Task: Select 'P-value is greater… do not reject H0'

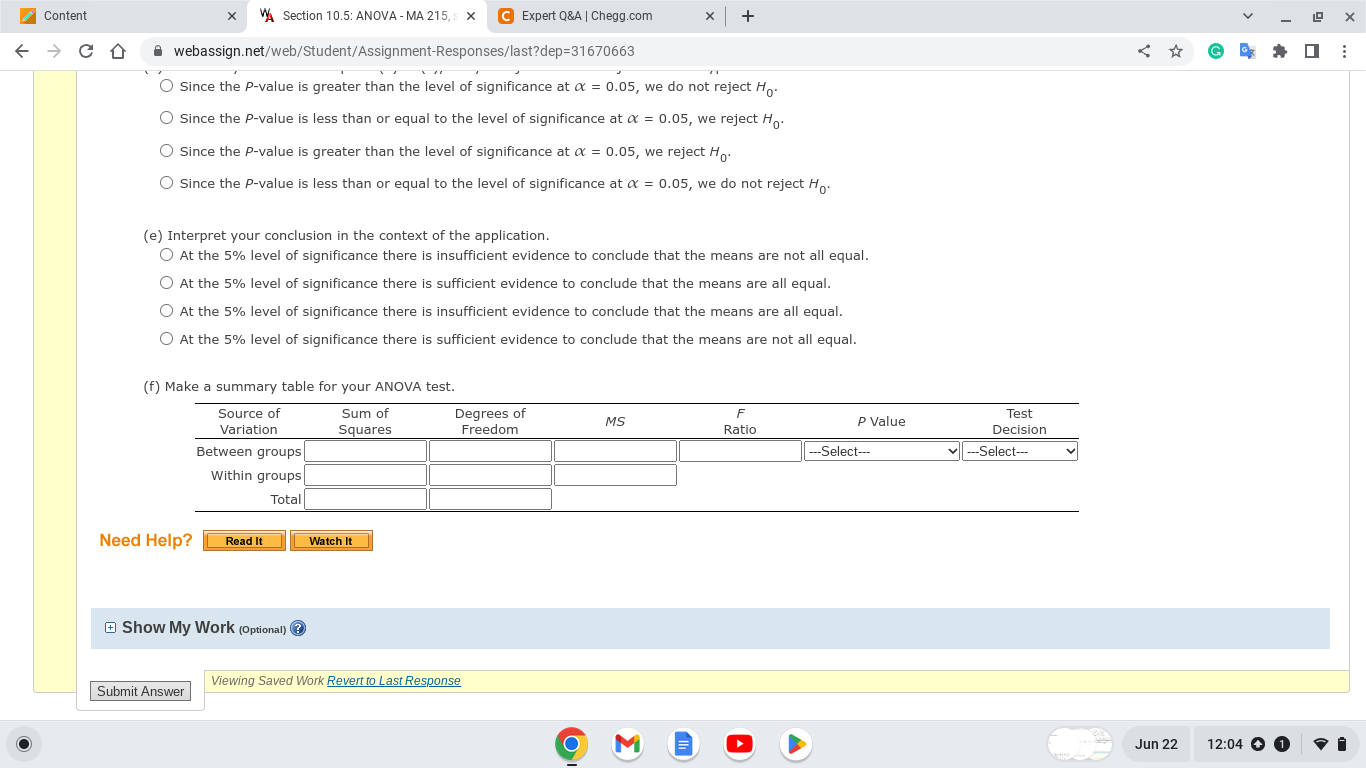Action: [167, 86]
